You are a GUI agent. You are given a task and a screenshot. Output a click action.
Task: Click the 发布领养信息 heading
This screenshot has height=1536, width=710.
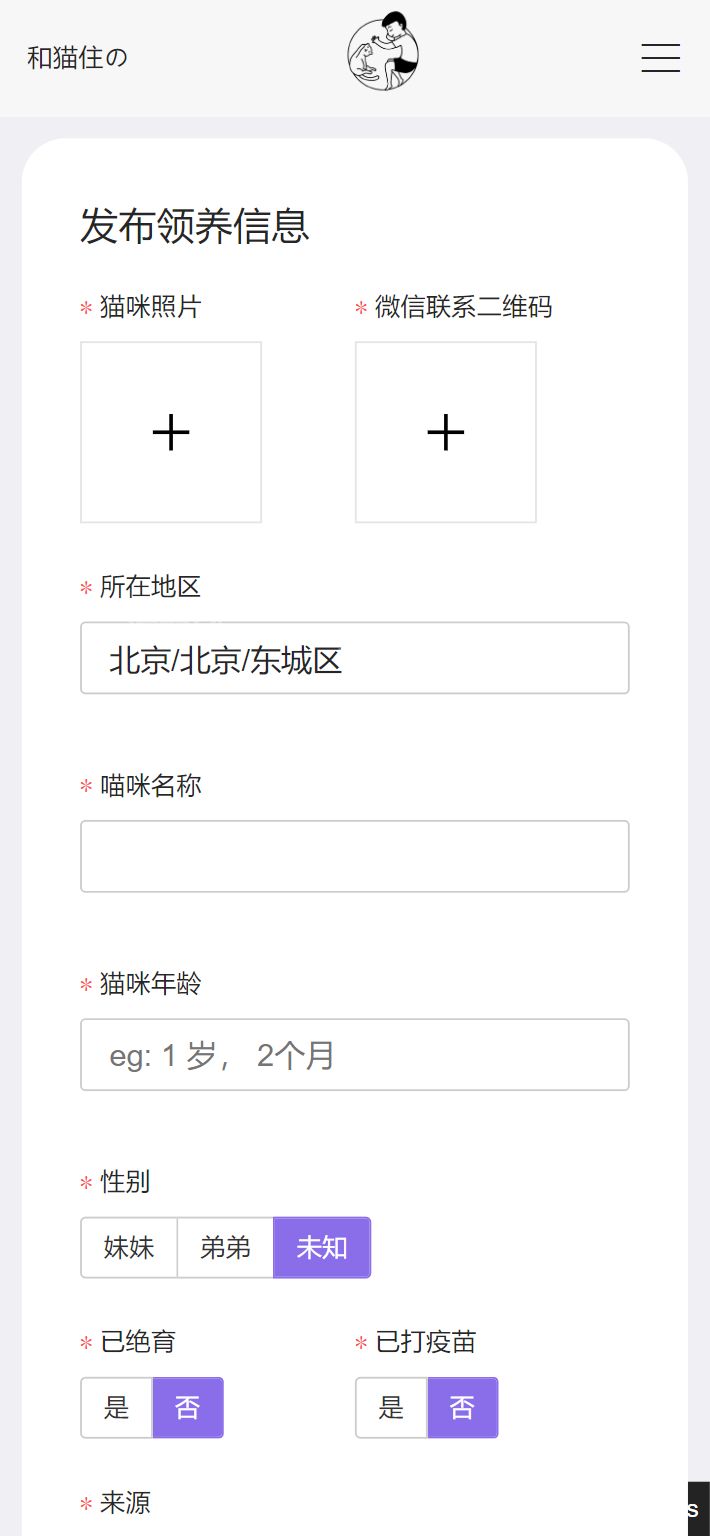(195, 226)
